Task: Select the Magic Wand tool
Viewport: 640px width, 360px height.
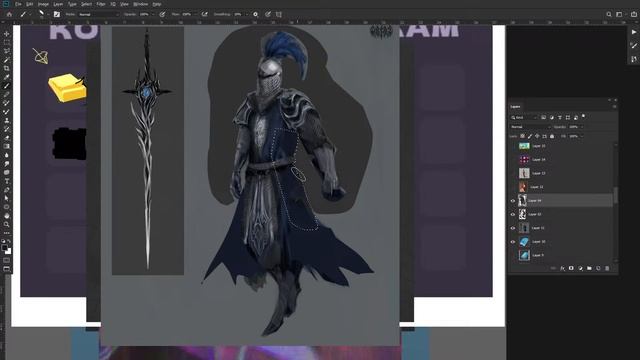Action: pyautogui.click(x=7, y=60)
